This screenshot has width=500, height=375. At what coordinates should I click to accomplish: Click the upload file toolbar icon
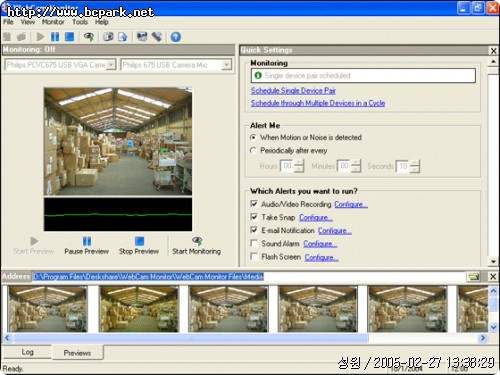click(122, 37)
